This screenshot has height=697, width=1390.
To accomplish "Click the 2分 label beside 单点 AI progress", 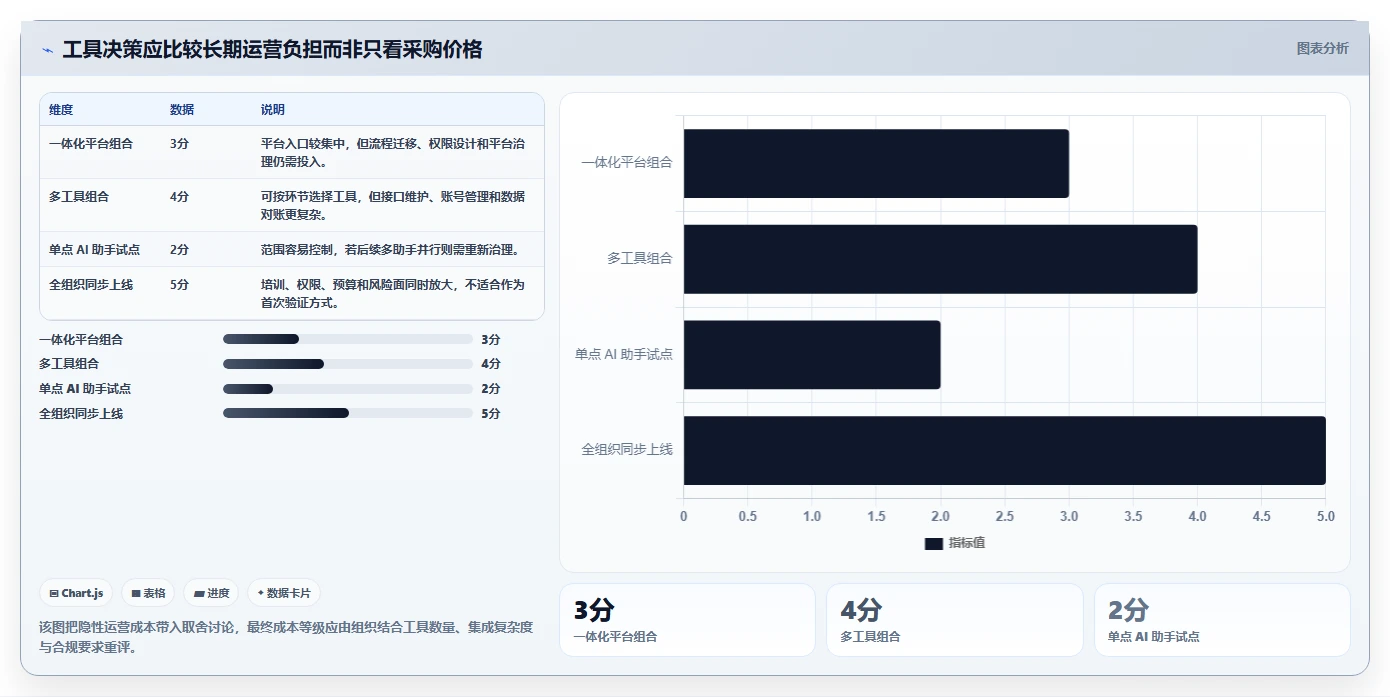I will click(490, 389).
